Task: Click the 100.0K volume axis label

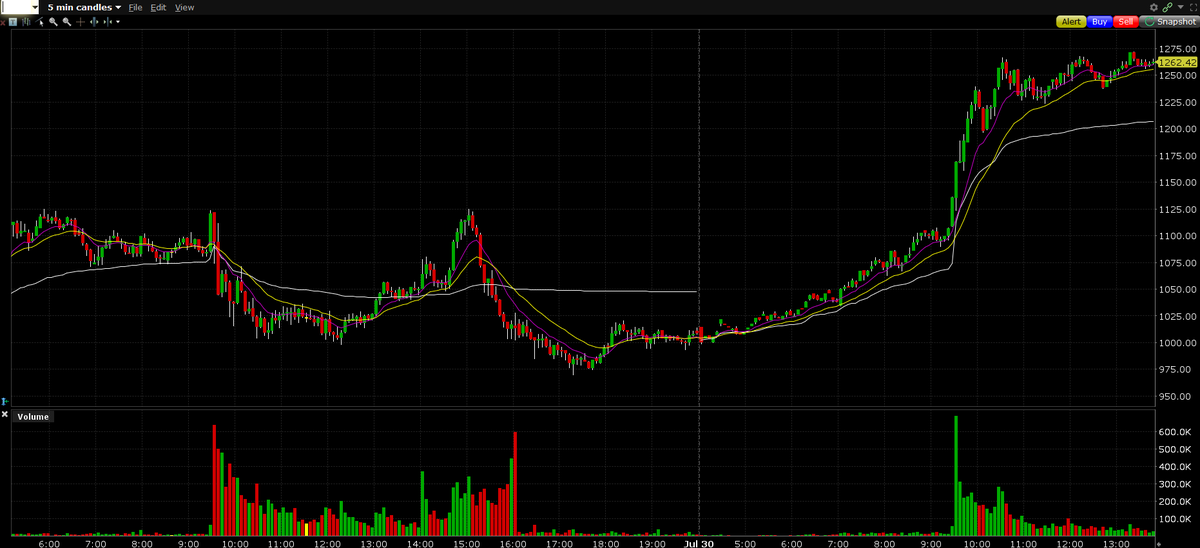Action: point(1176,520)
